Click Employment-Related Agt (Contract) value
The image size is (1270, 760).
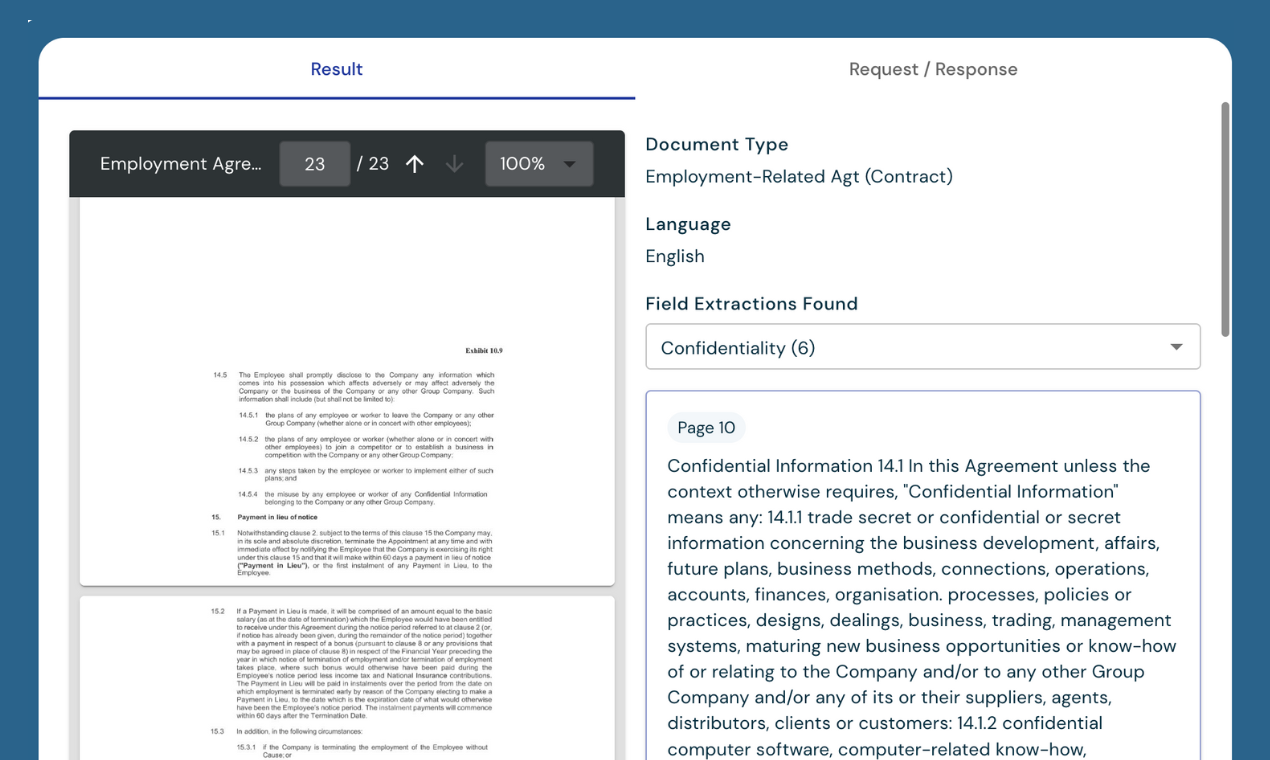tap(799, 177)
